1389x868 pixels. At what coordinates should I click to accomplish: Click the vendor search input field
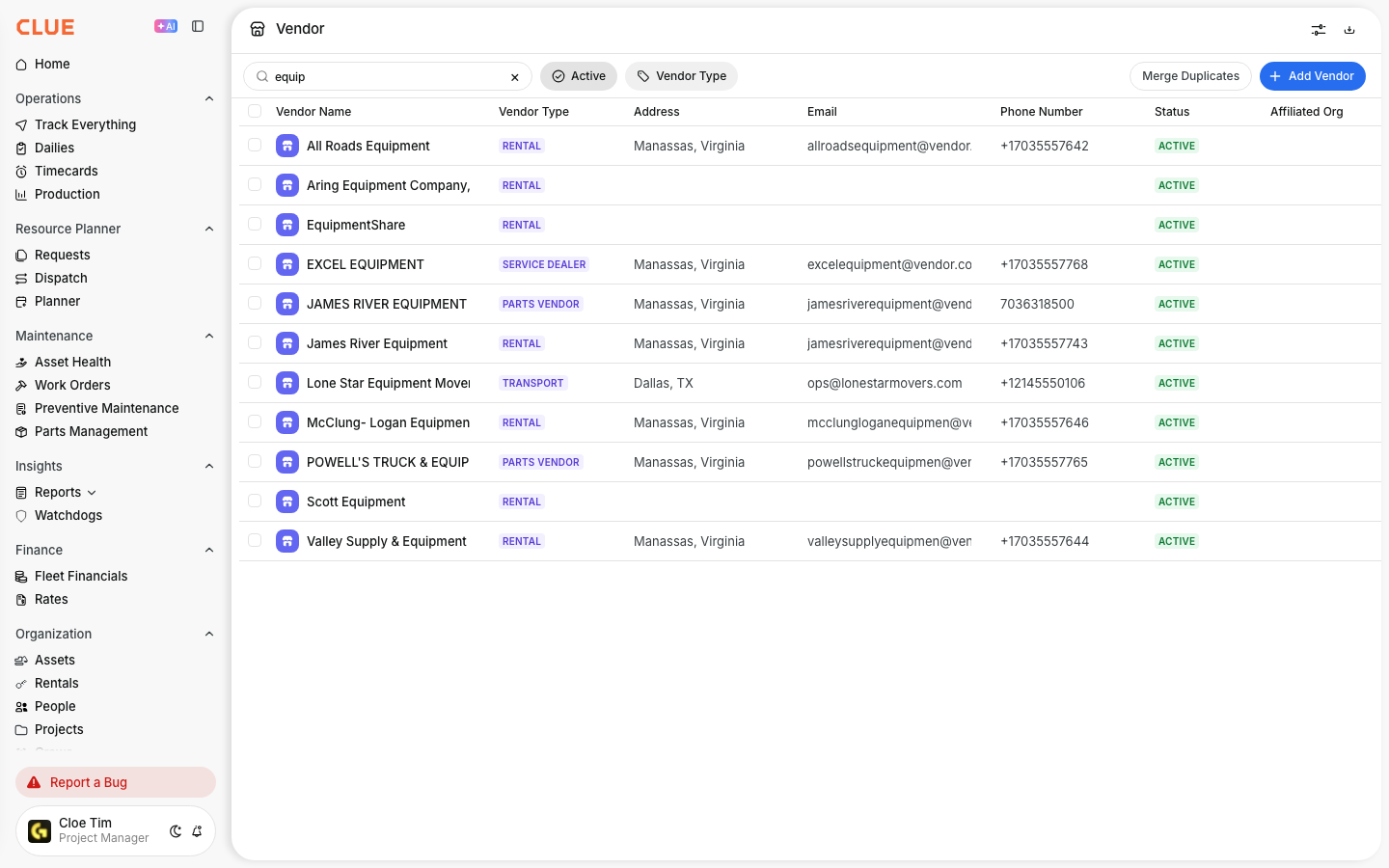(388, 76)
